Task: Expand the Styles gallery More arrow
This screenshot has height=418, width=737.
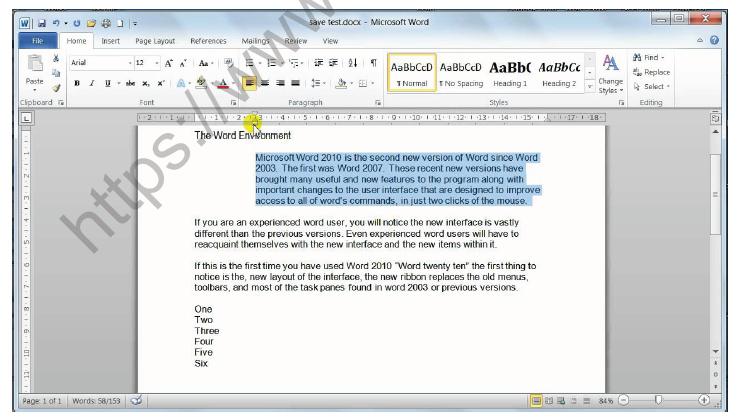Action: coord(590,87)
